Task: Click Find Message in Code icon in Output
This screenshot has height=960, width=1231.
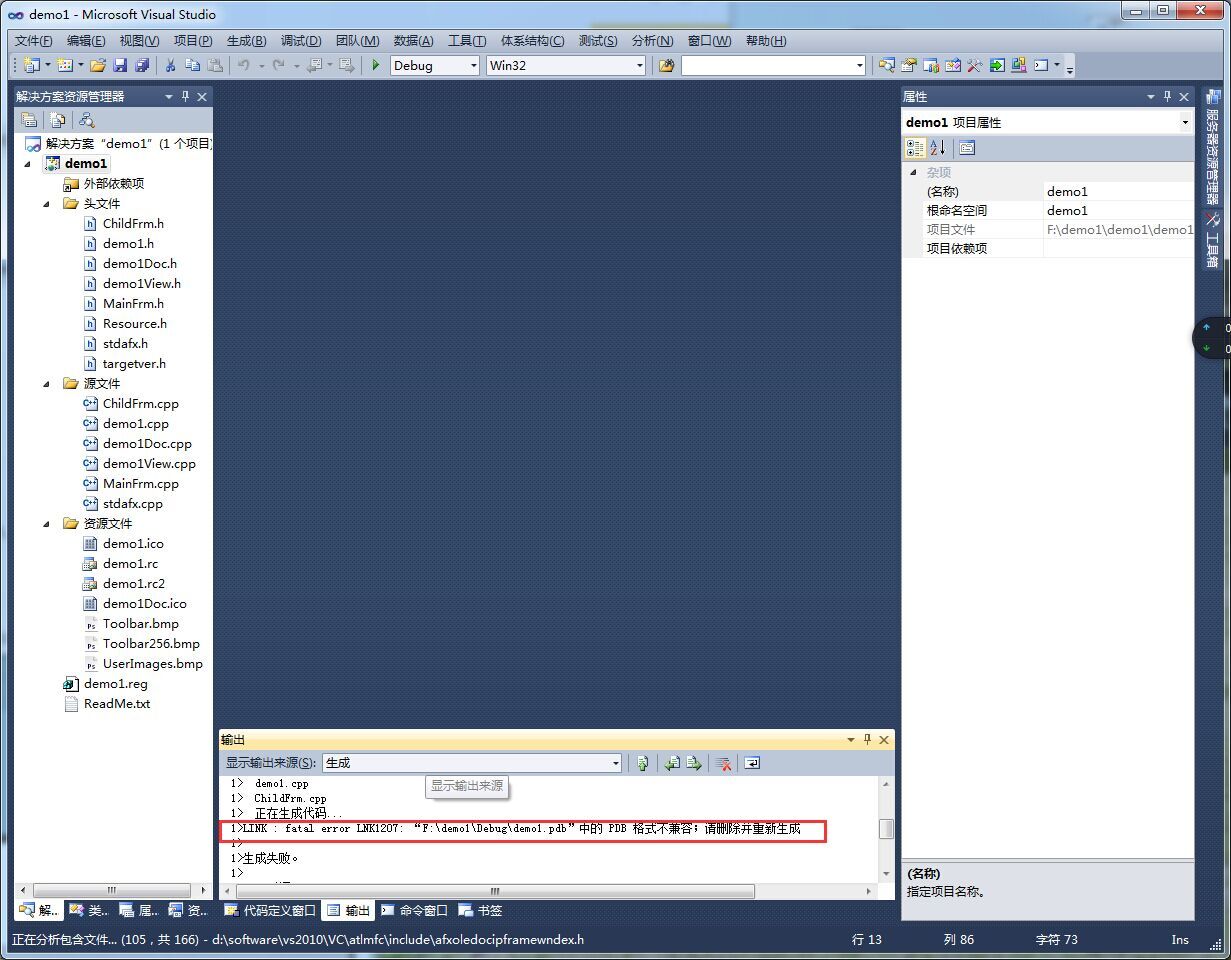Action: (x=643, y=763)
